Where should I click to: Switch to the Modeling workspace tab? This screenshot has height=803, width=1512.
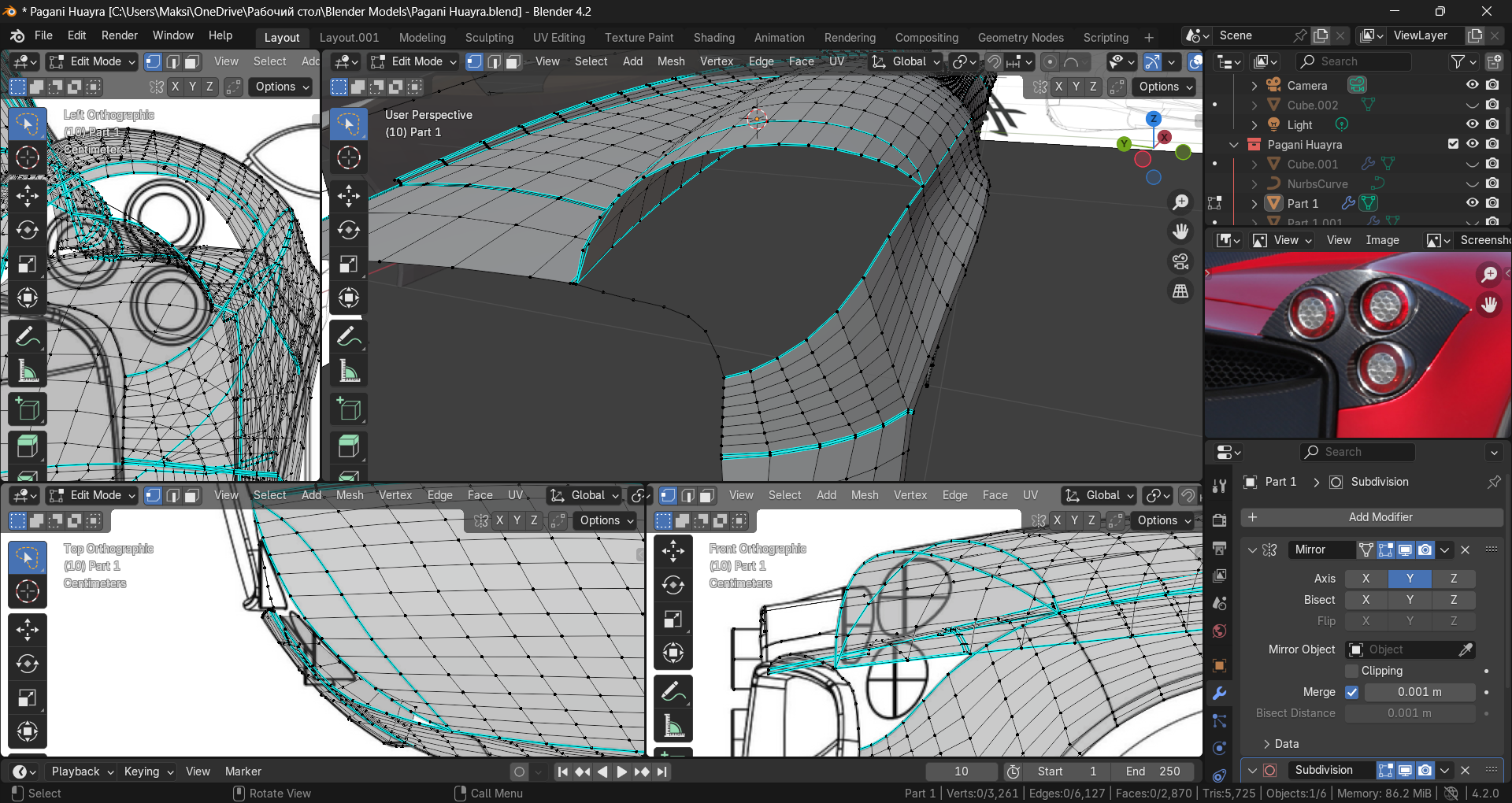422,38
